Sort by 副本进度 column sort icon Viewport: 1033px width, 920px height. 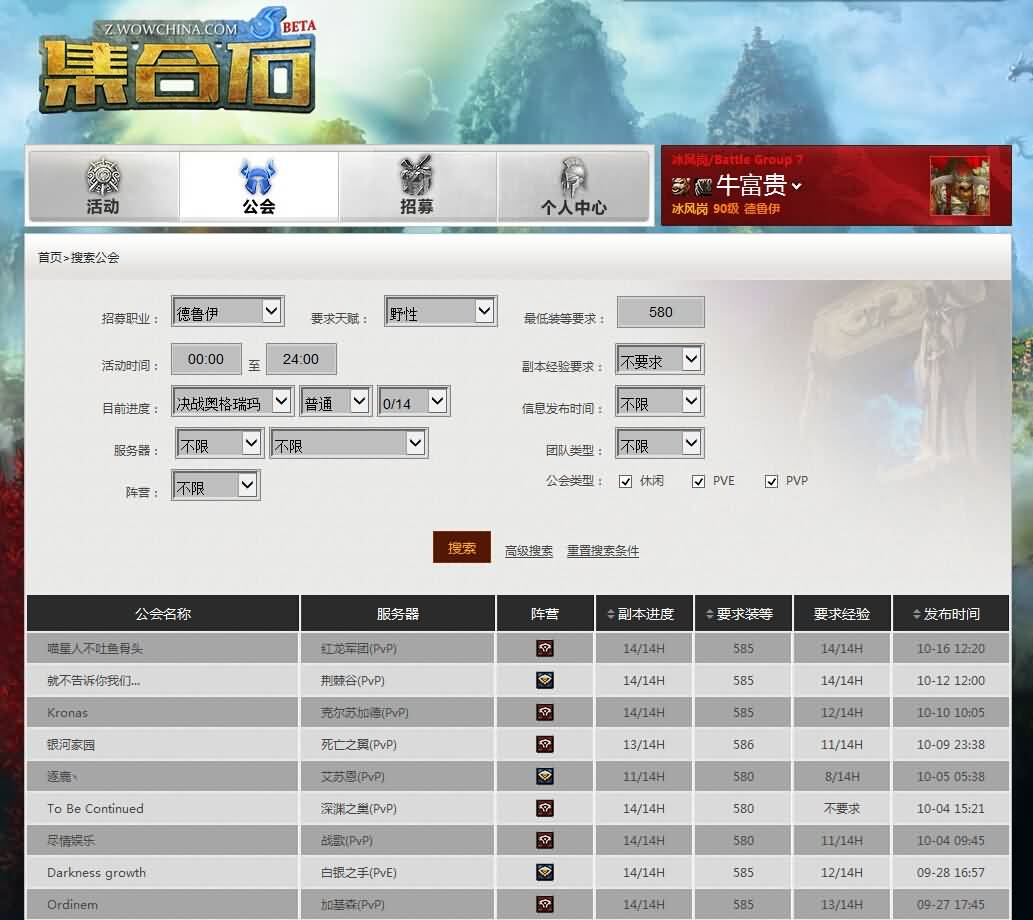tap(611, 614)
